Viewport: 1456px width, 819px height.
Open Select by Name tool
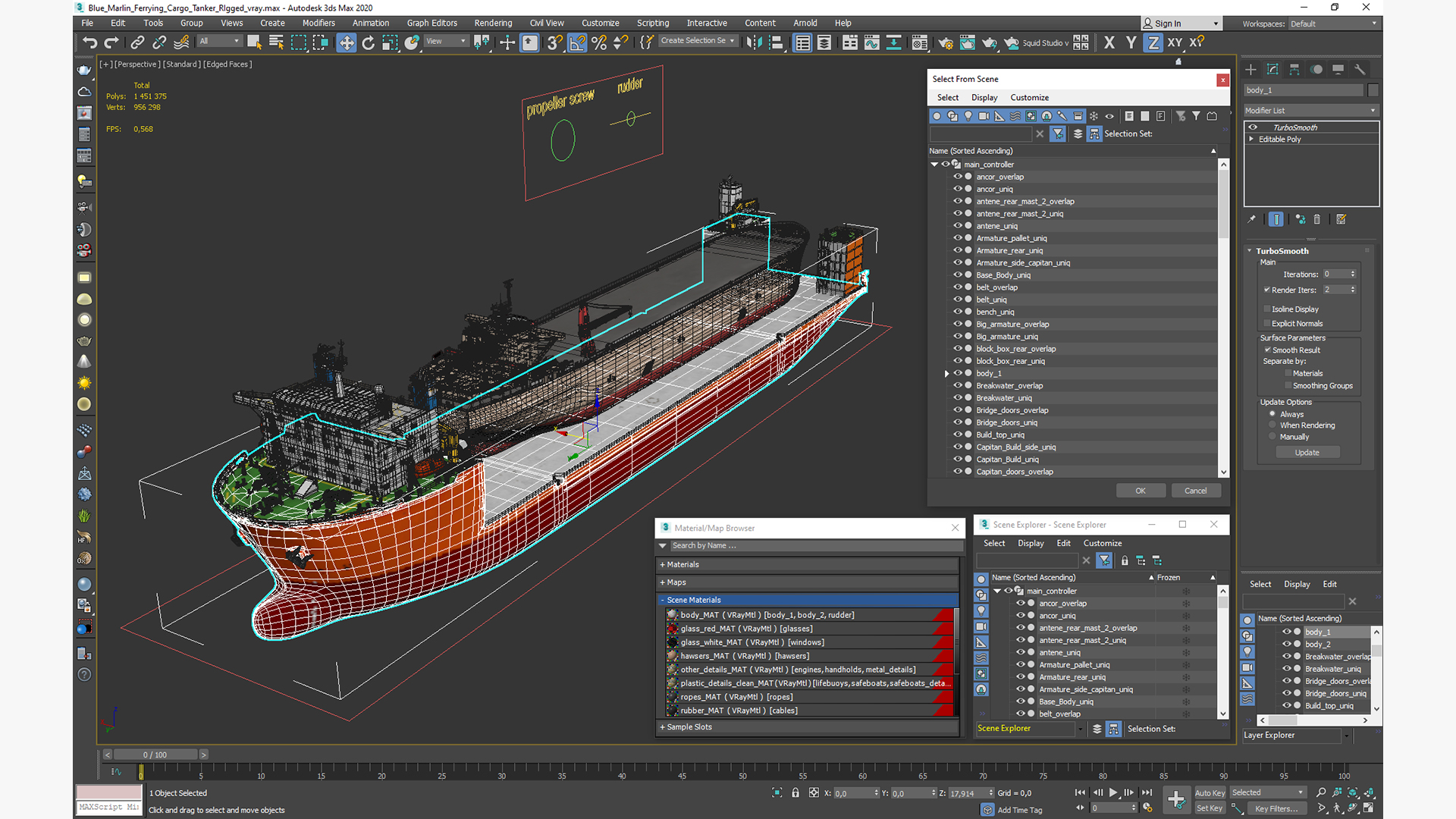(276, 42)
